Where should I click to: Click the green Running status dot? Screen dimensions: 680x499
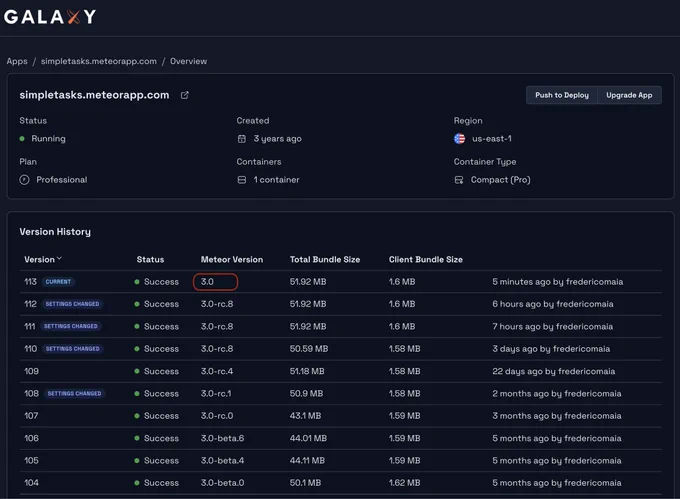click(22, 139)
